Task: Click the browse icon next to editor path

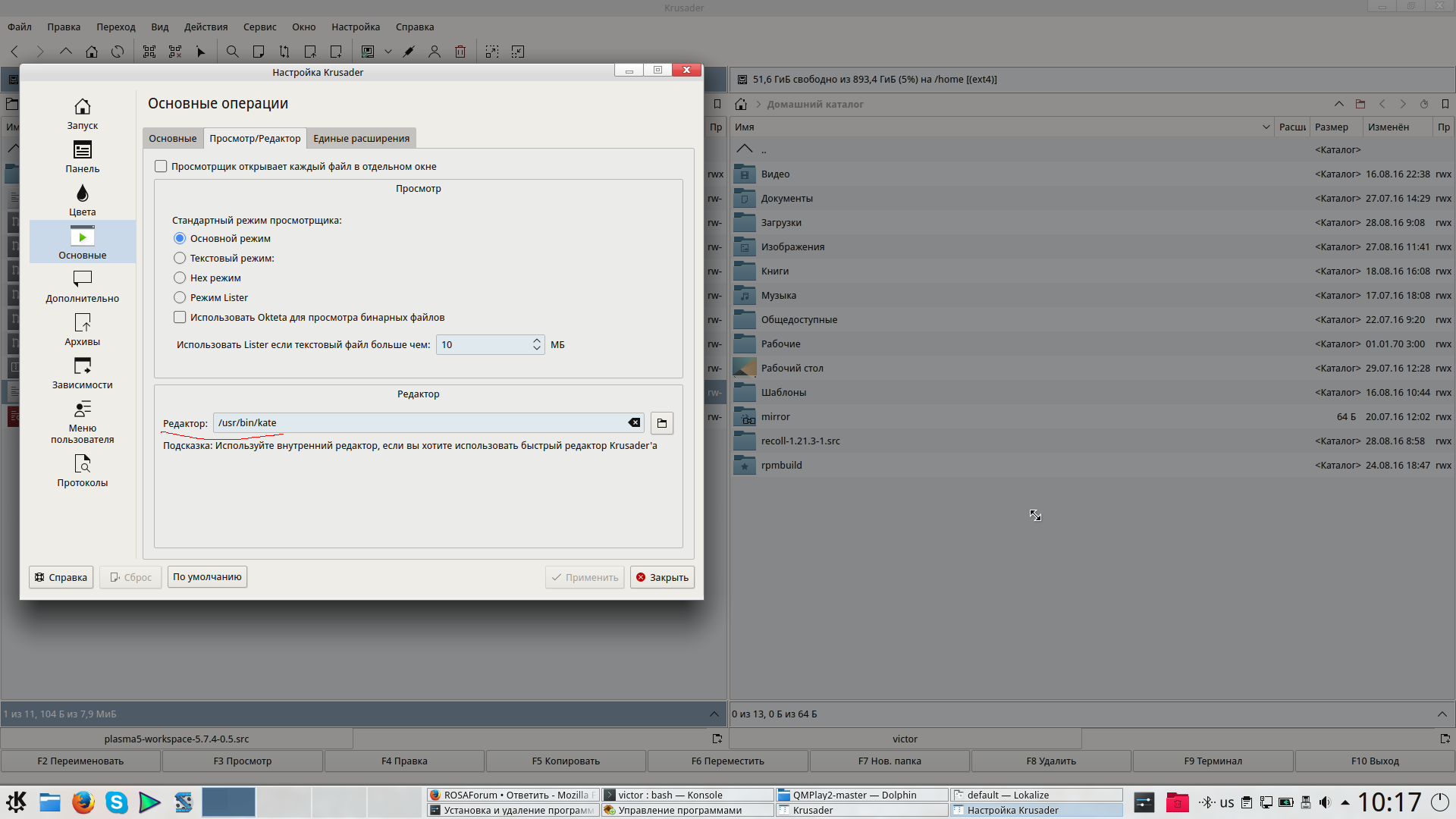Action: click(x=661, y=423)
